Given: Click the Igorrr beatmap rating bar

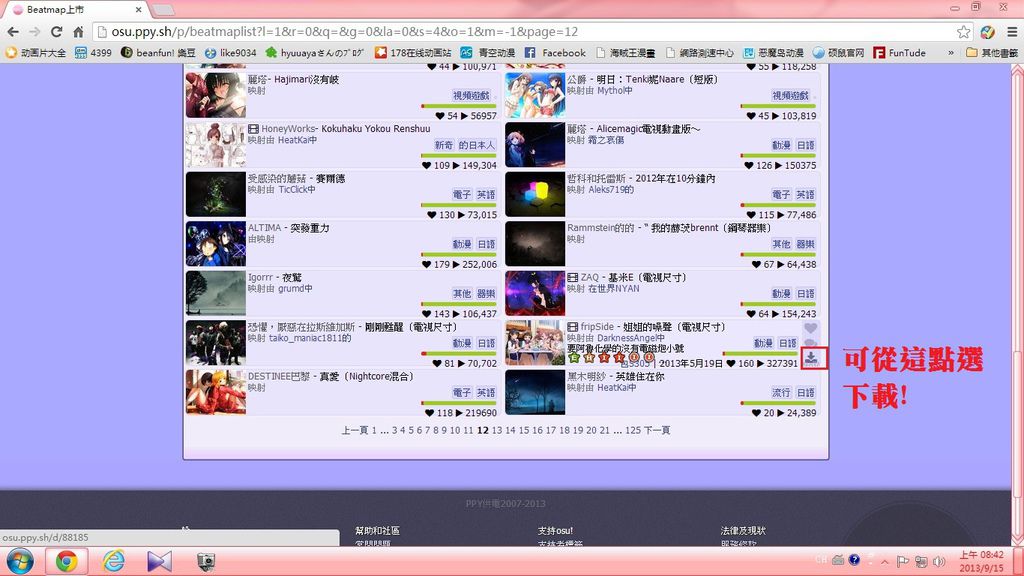Looking at the screenshot, I should coord(458,304).
